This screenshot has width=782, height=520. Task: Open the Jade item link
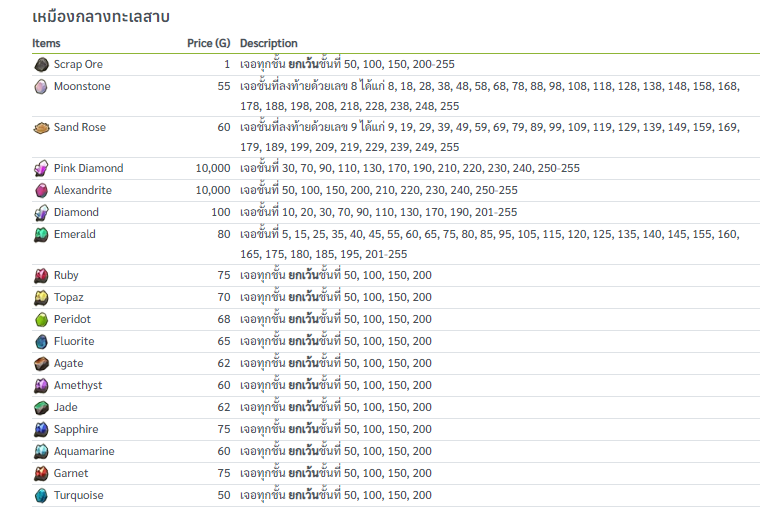click(66, 407)
